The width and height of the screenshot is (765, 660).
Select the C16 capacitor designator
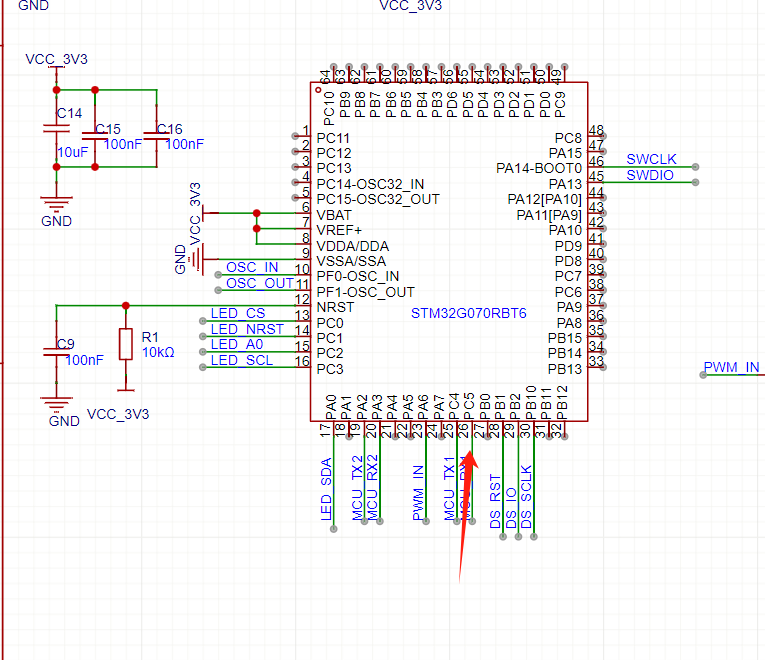coord(170,129)
